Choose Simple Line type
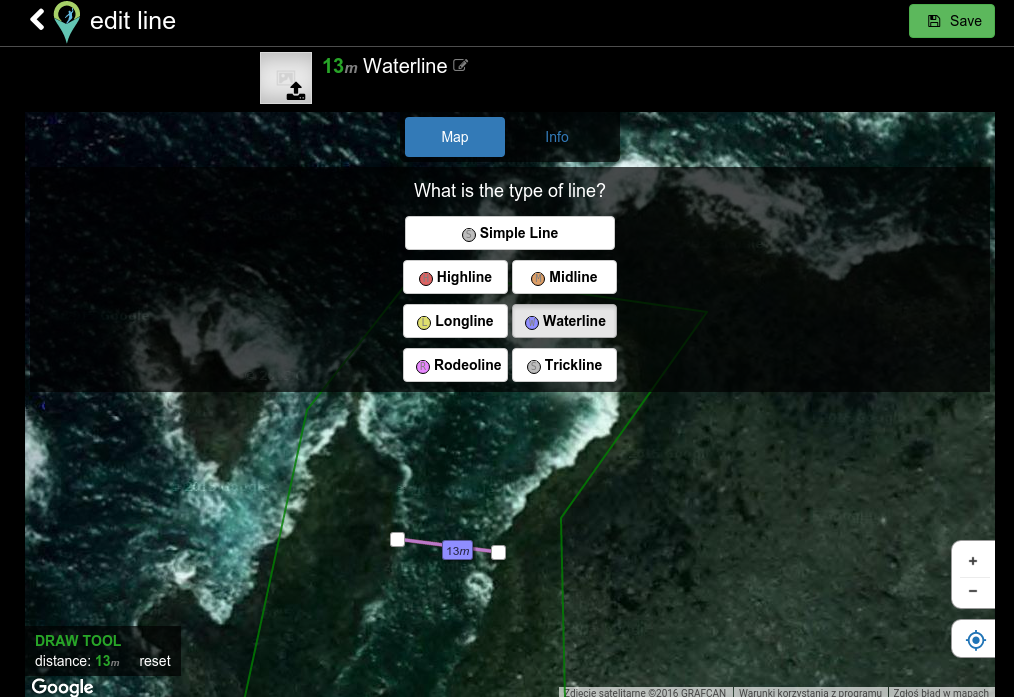The height and width of the screenshot is (697, 1014). point(510,233)
